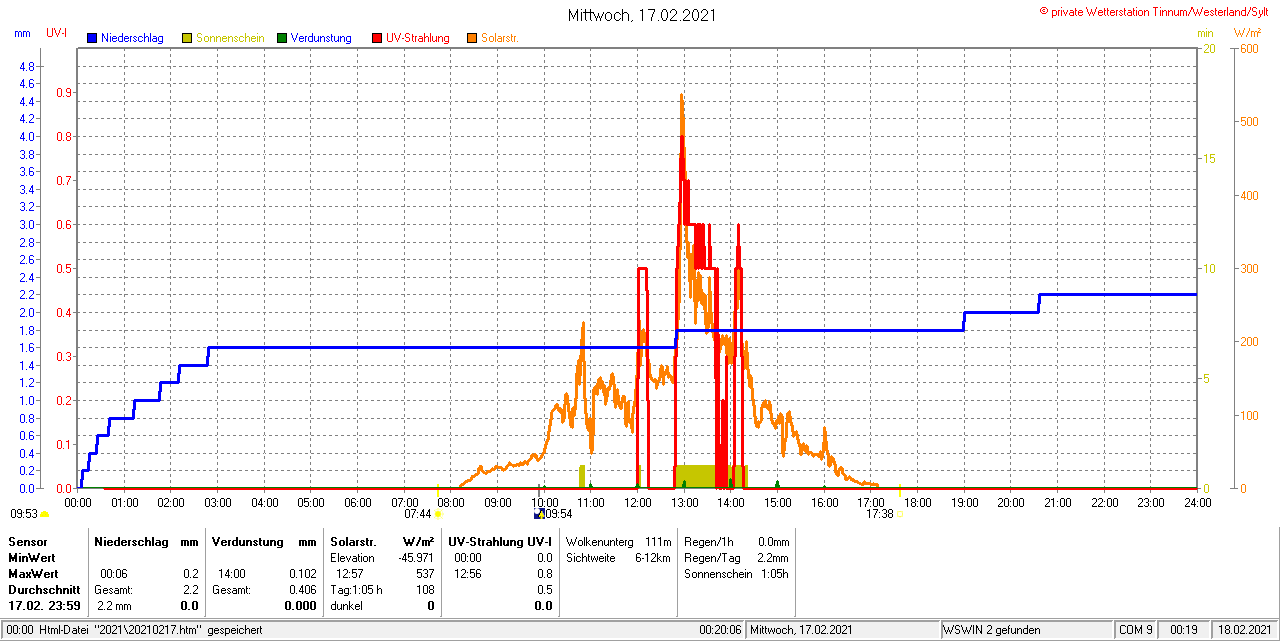Viewport: 1280px width, 641px height.
Task: Click the Sonnenschein 1:05h entry
Action: point(737,574)
